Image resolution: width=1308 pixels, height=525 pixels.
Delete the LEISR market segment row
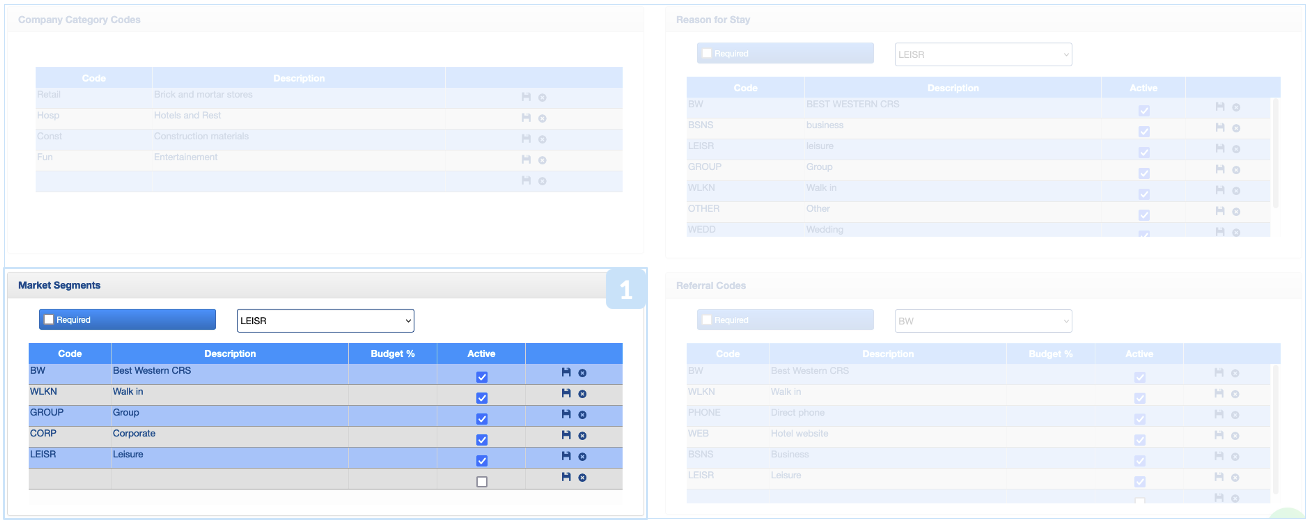click(582, 457)
